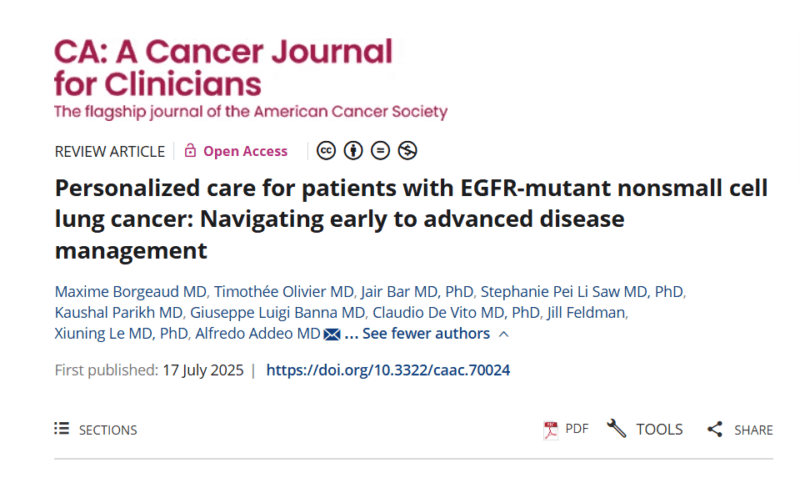Screen dimensions: 800x478
Task: Click the Share icon
Action: [x=715, y=429]
